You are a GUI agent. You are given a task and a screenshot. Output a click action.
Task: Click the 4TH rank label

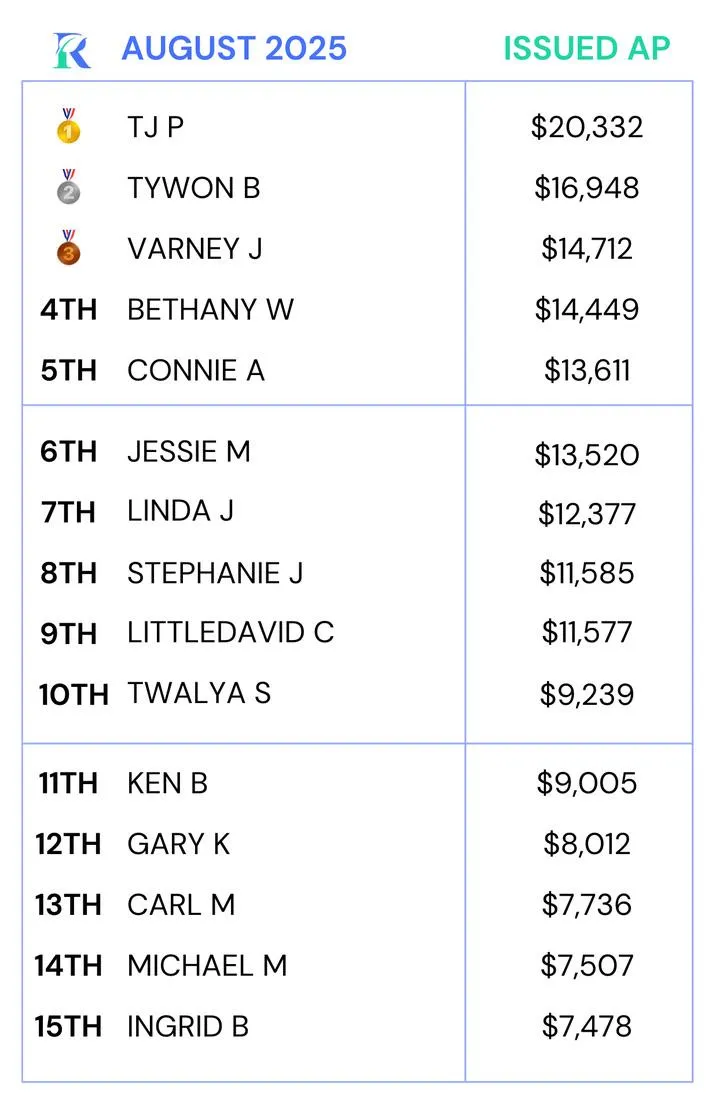coord(69,310)
